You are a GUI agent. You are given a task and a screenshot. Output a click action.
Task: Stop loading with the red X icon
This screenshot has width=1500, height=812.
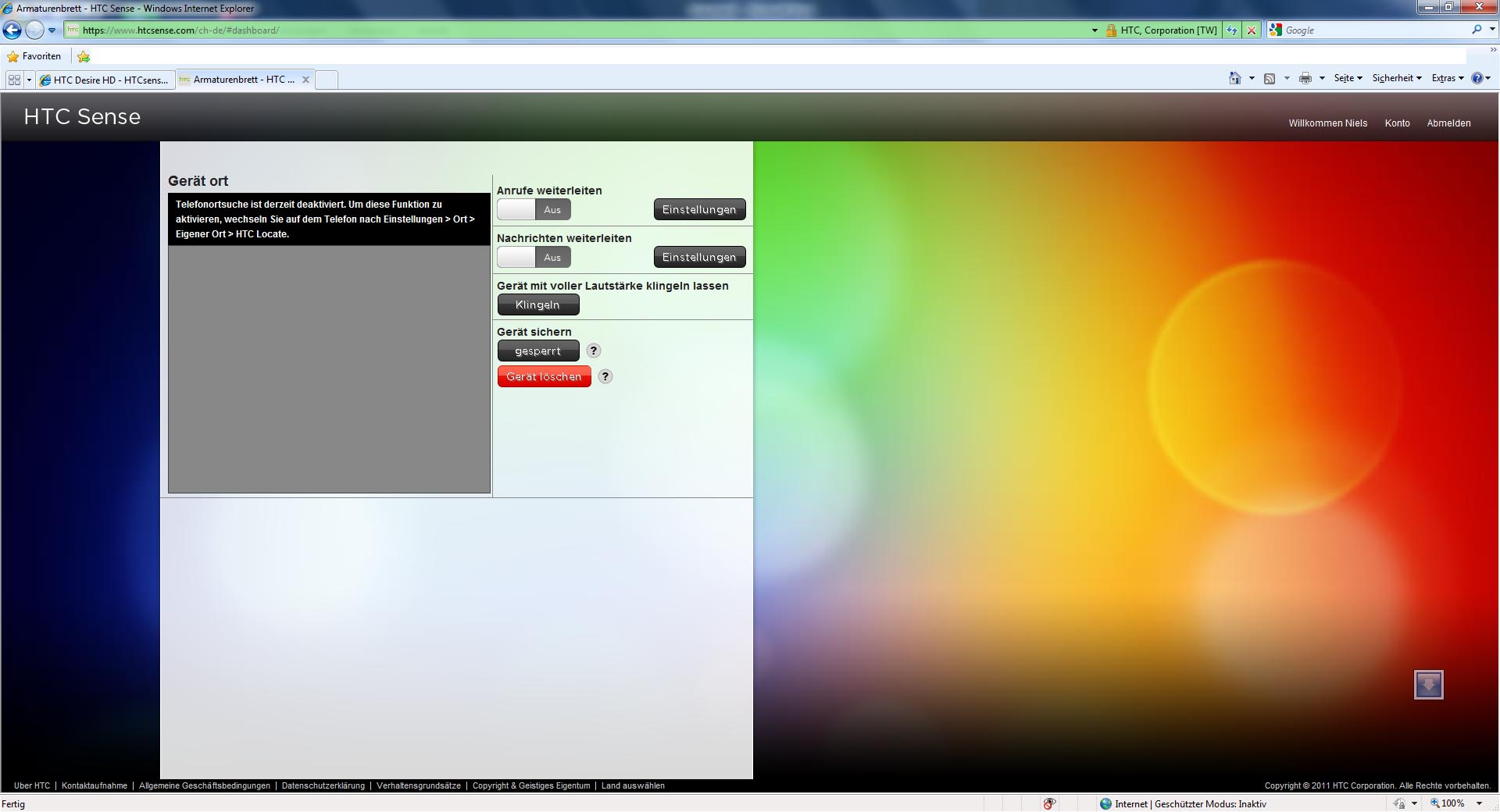tap(1252, 30)
